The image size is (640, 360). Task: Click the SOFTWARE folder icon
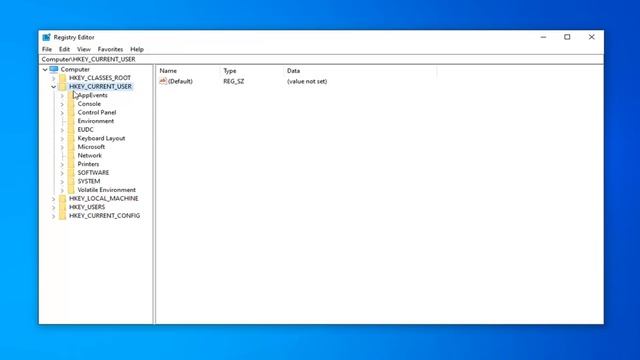point(71,172)
